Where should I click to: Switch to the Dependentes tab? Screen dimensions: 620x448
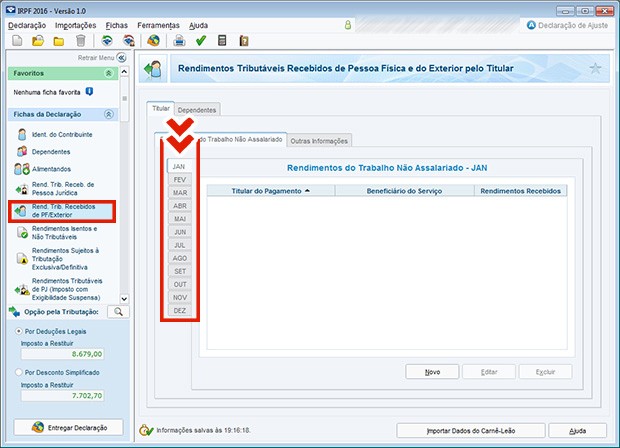click(197, 109)
